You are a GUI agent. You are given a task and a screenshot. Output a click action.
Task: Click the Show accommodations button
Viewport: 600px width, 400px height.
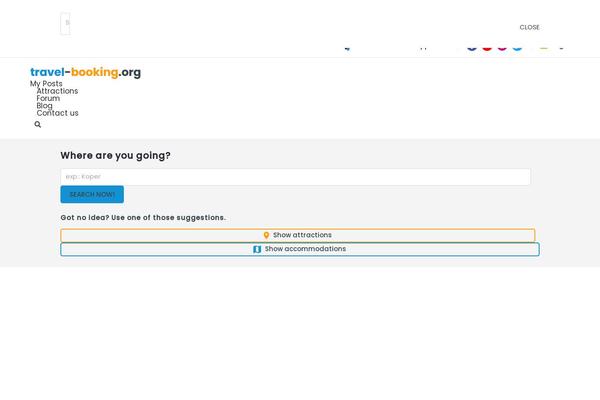[300, 249]
